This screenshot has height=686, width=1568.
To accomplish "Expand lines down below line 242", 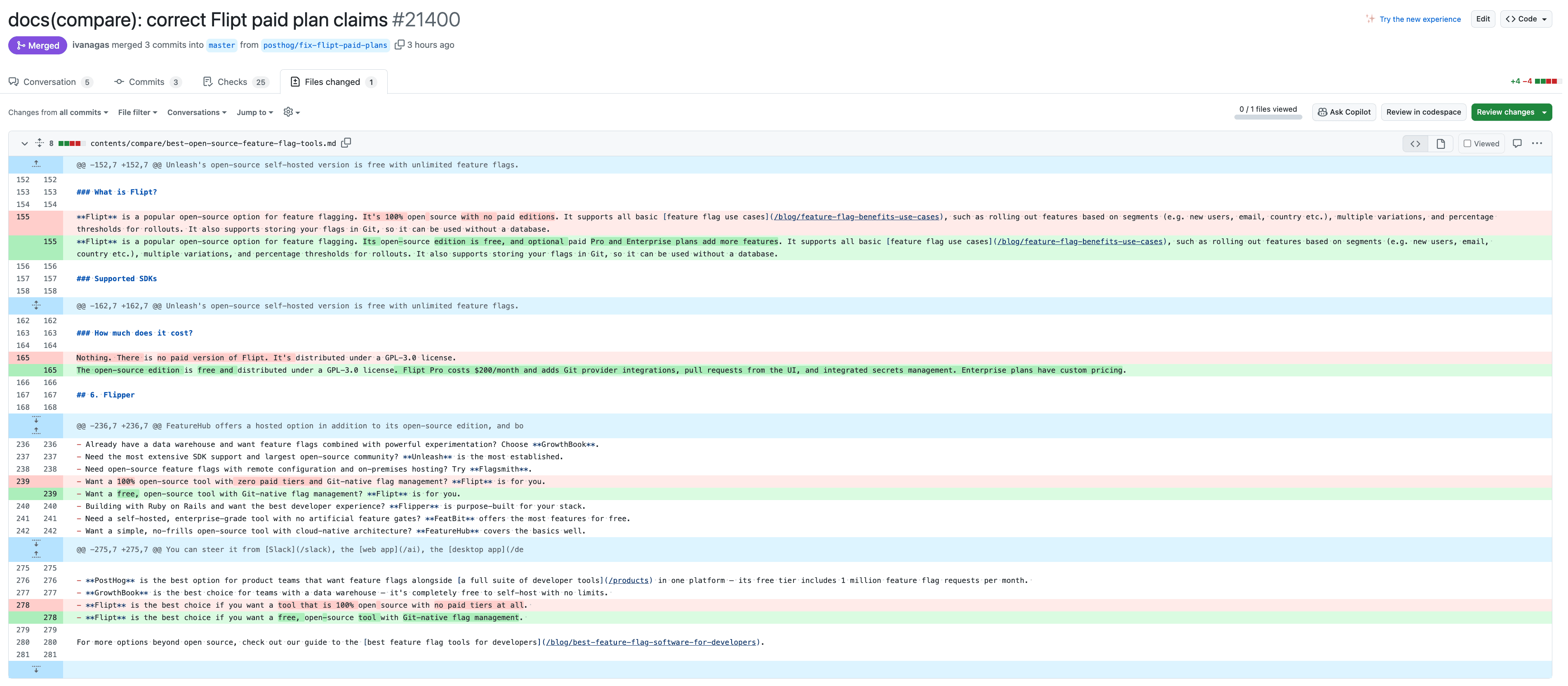I will [36, 543].
